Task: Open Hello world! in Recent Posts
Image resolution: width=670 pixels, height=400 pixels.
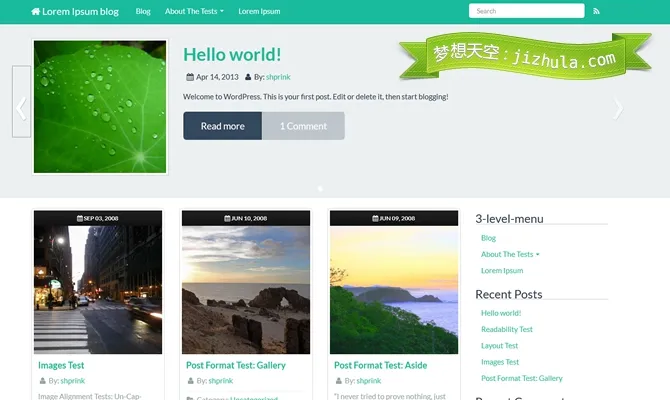Action: [501, 313]
